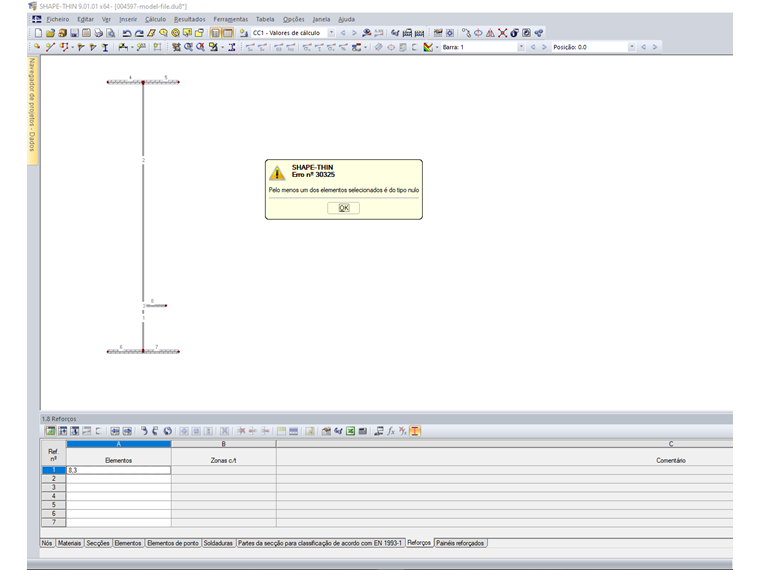Open the Editar menu
760x570 pixels.
pos(85,19)
